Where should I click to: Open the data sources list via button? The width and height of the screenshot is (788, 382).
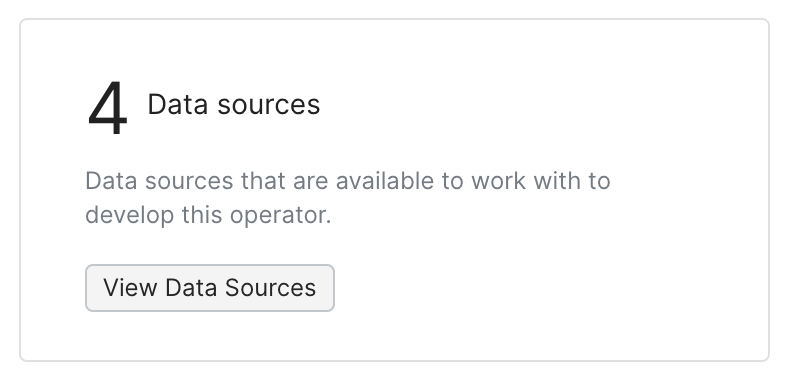pyautogui.click(x=210, y=288)
